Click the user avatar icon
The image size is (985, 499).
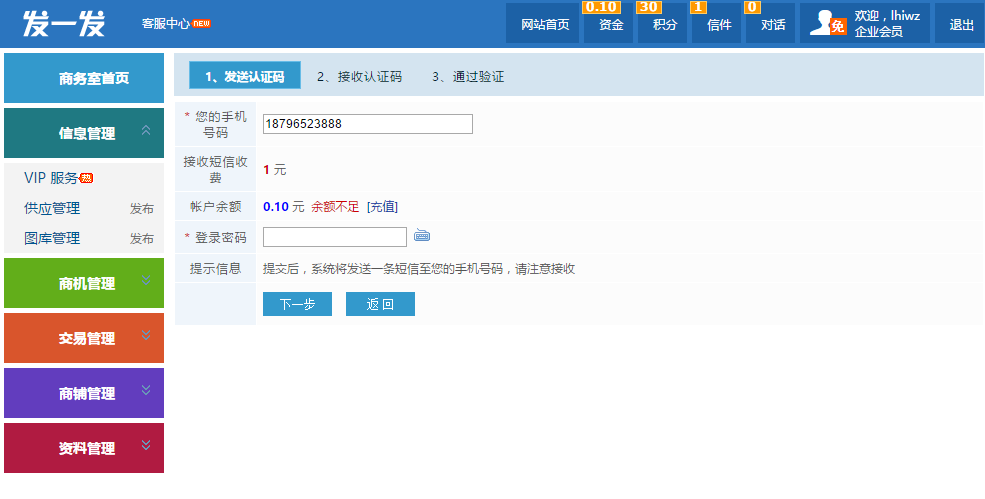[828, 24]
